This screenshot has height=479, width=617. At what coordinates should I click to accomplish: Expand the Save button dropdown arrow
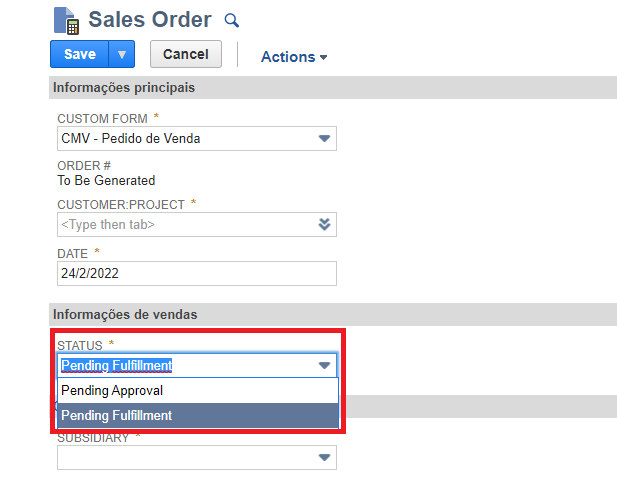122,54
